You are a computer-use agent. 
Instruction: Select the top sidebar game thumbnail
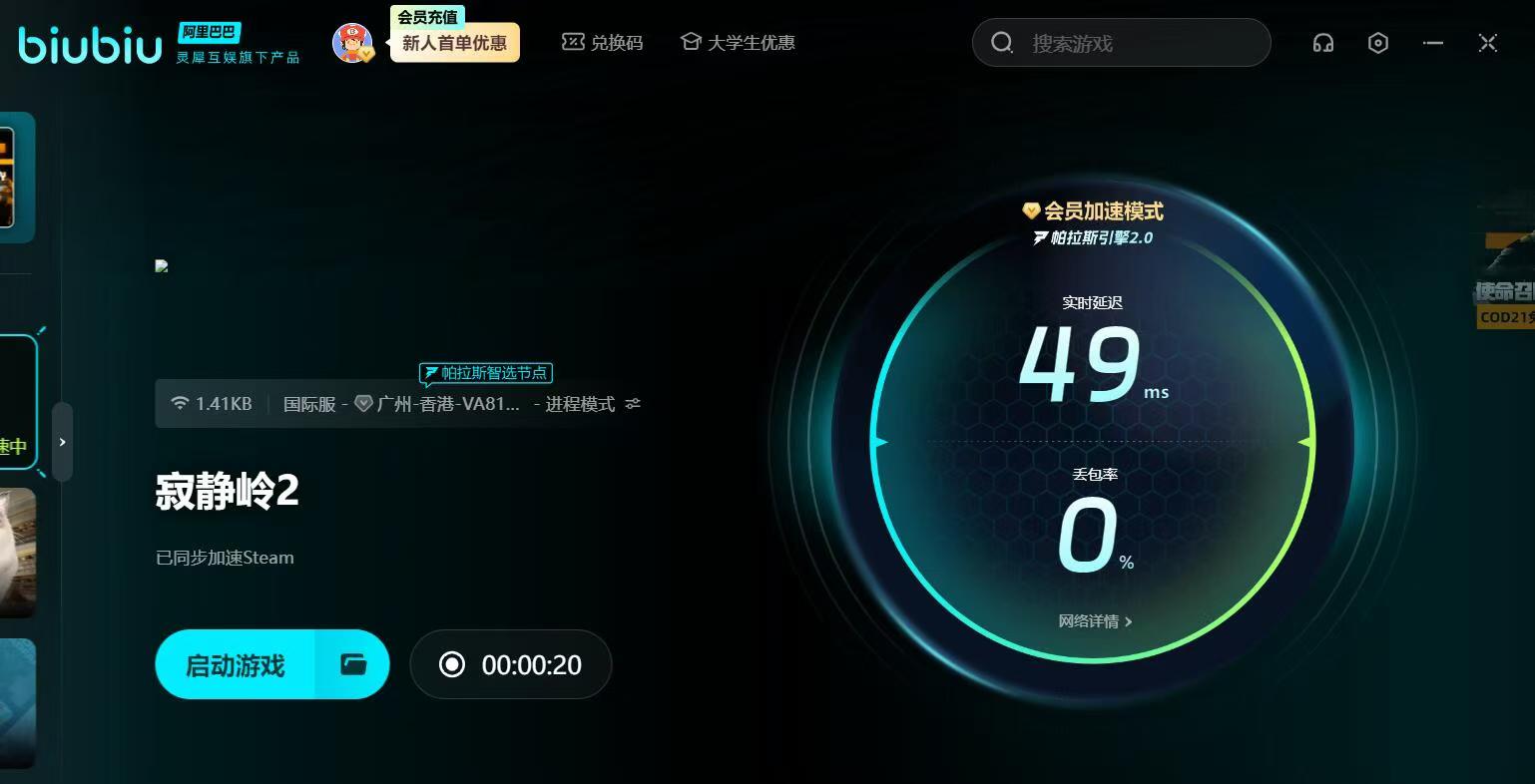17,177
